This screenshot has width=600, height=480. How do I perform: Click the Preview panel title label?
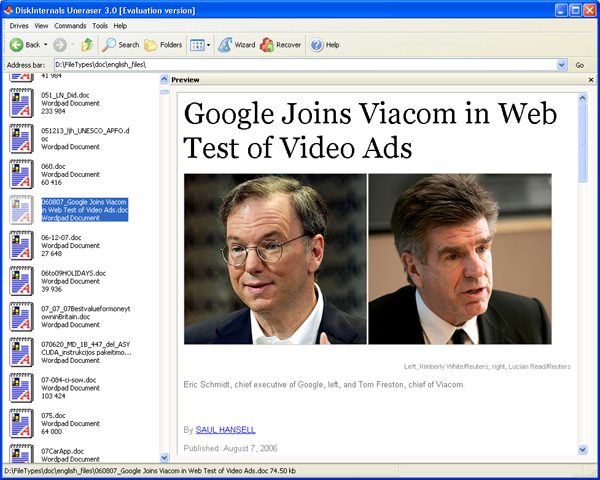(185, 80)
